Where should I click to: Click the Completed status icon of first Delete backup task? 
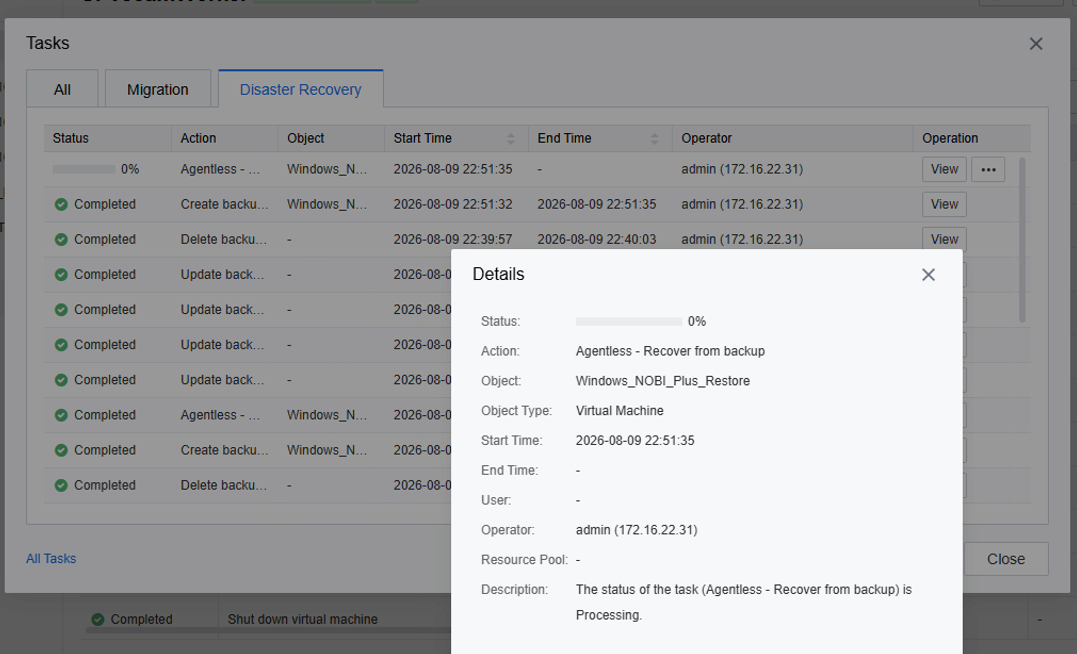61,240
